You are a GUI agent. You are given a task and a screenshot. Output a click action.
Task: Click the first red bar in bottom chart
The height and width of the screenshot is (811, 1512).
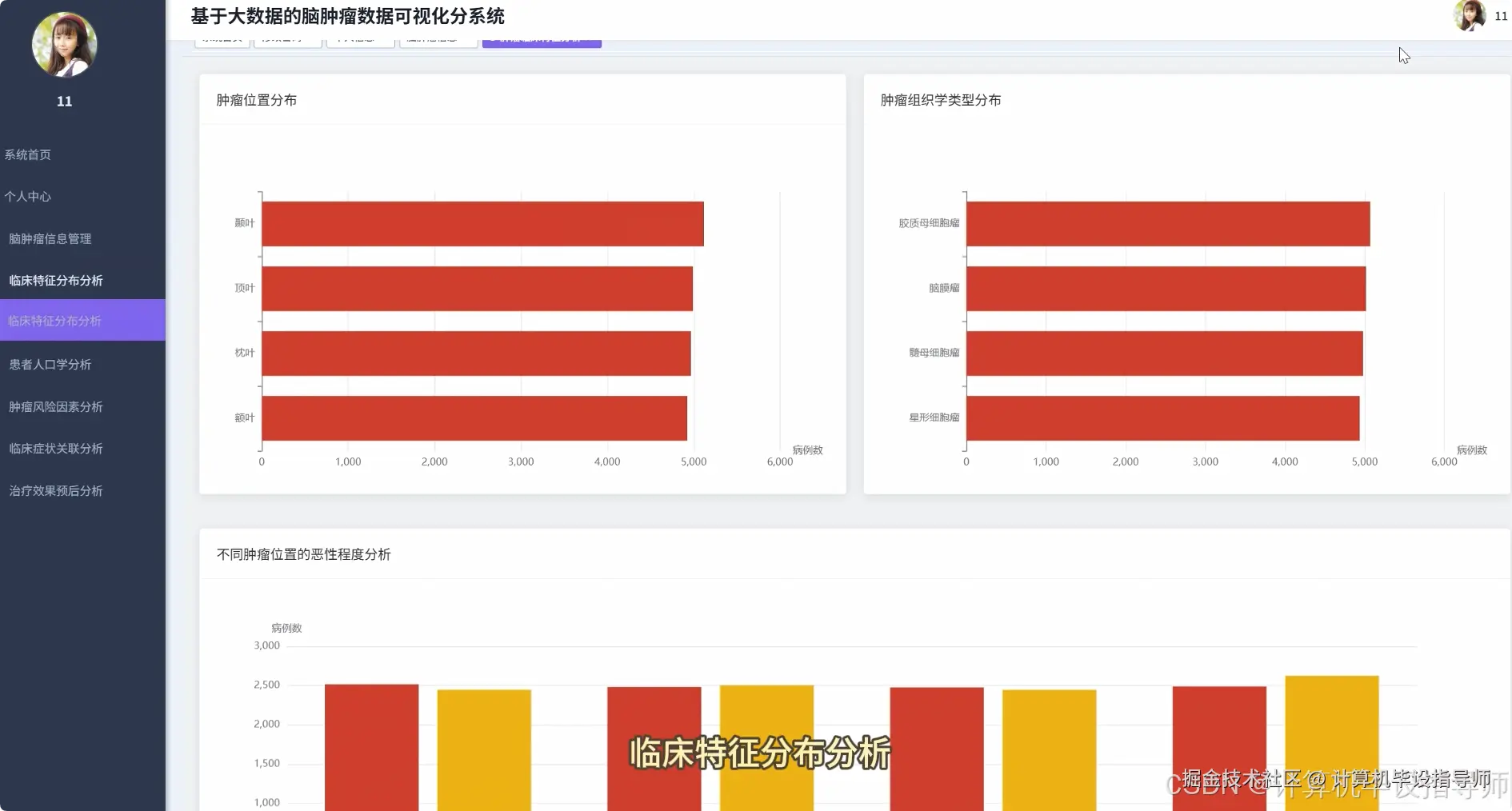click(371, 744)
